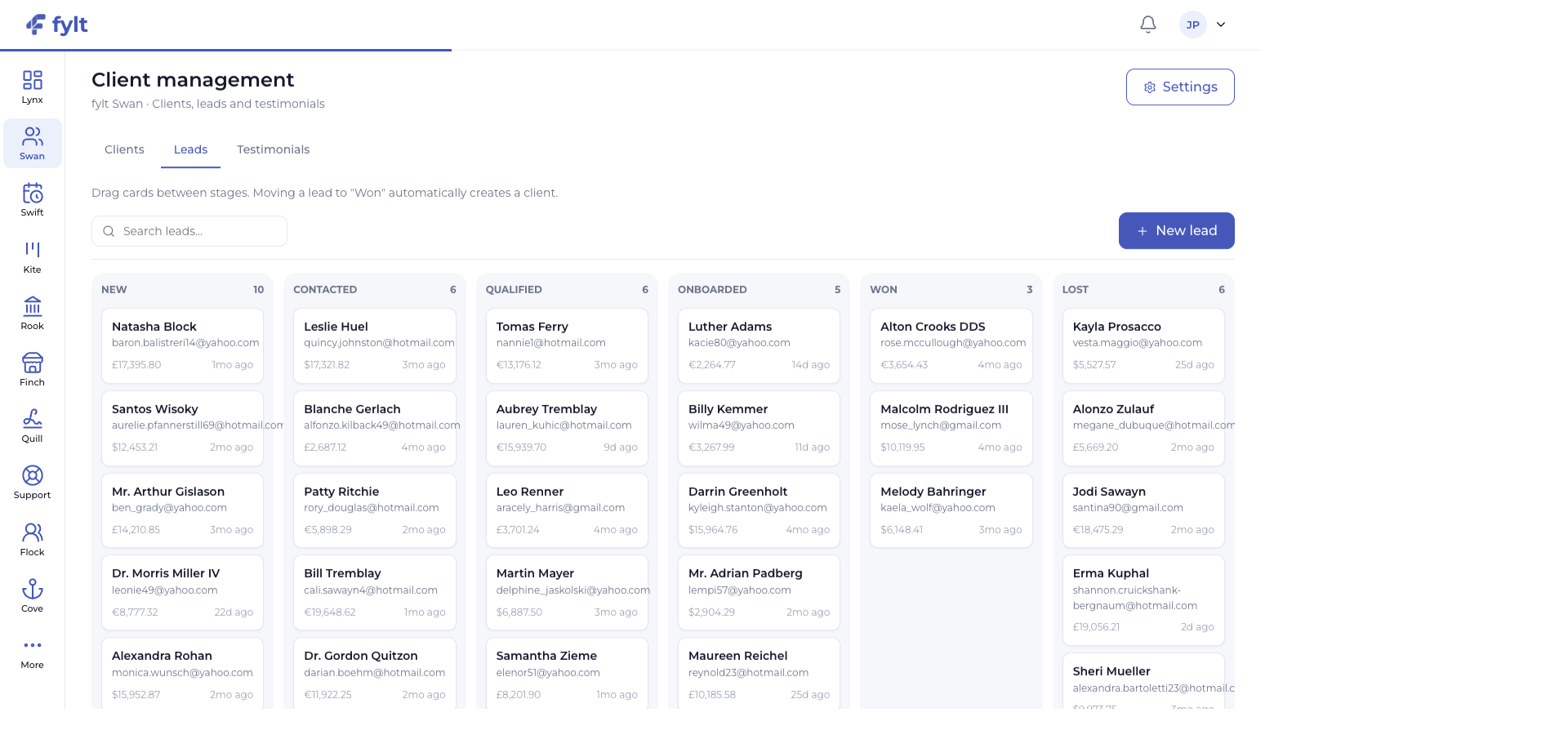Open the Darrin Greenholt card

point(759,510)
